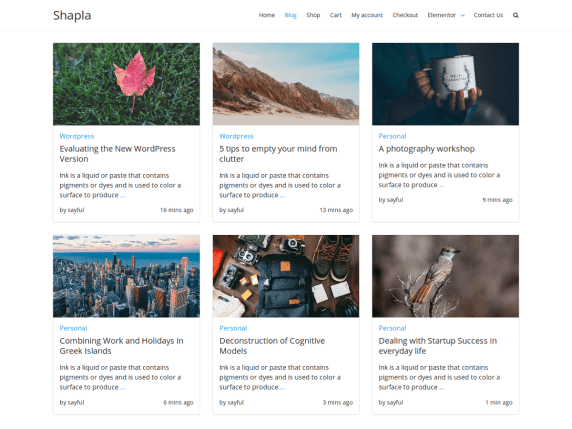Open 'Evaluating the New WordPress Version' article

117,154
